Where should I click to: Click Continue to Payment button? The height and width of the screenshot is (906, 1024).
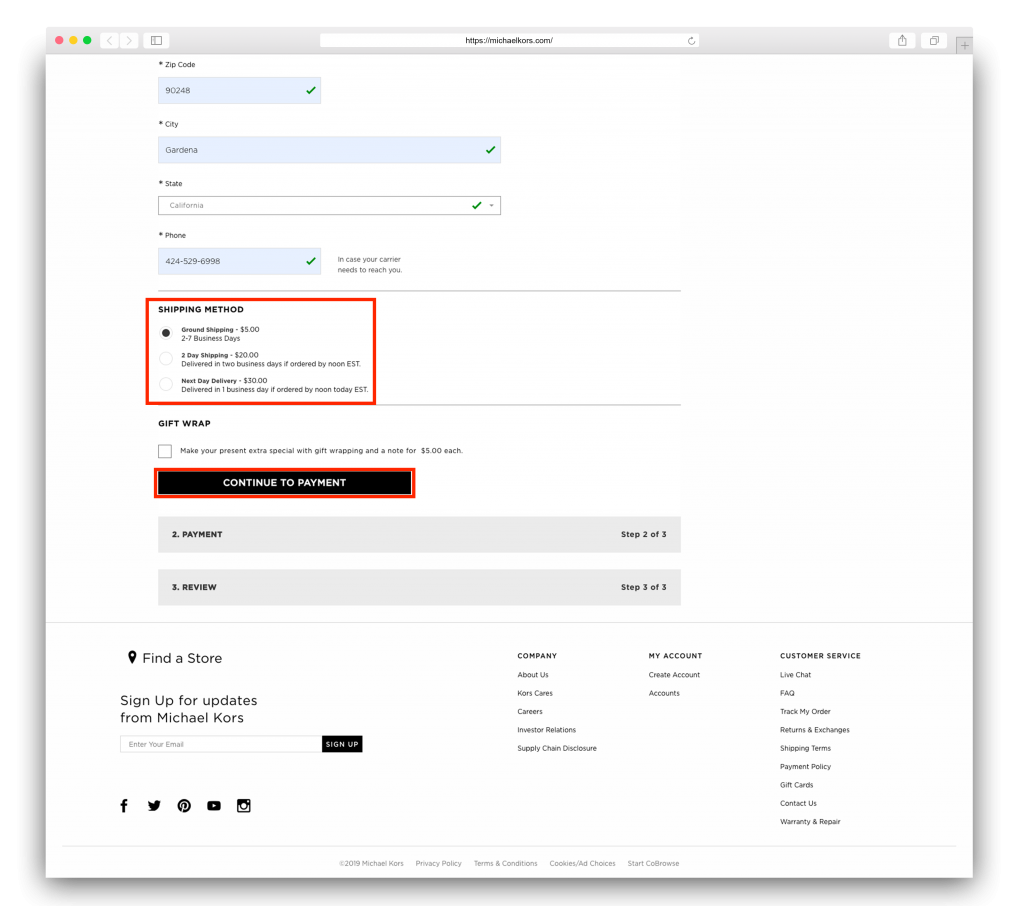tap(285, 483)
